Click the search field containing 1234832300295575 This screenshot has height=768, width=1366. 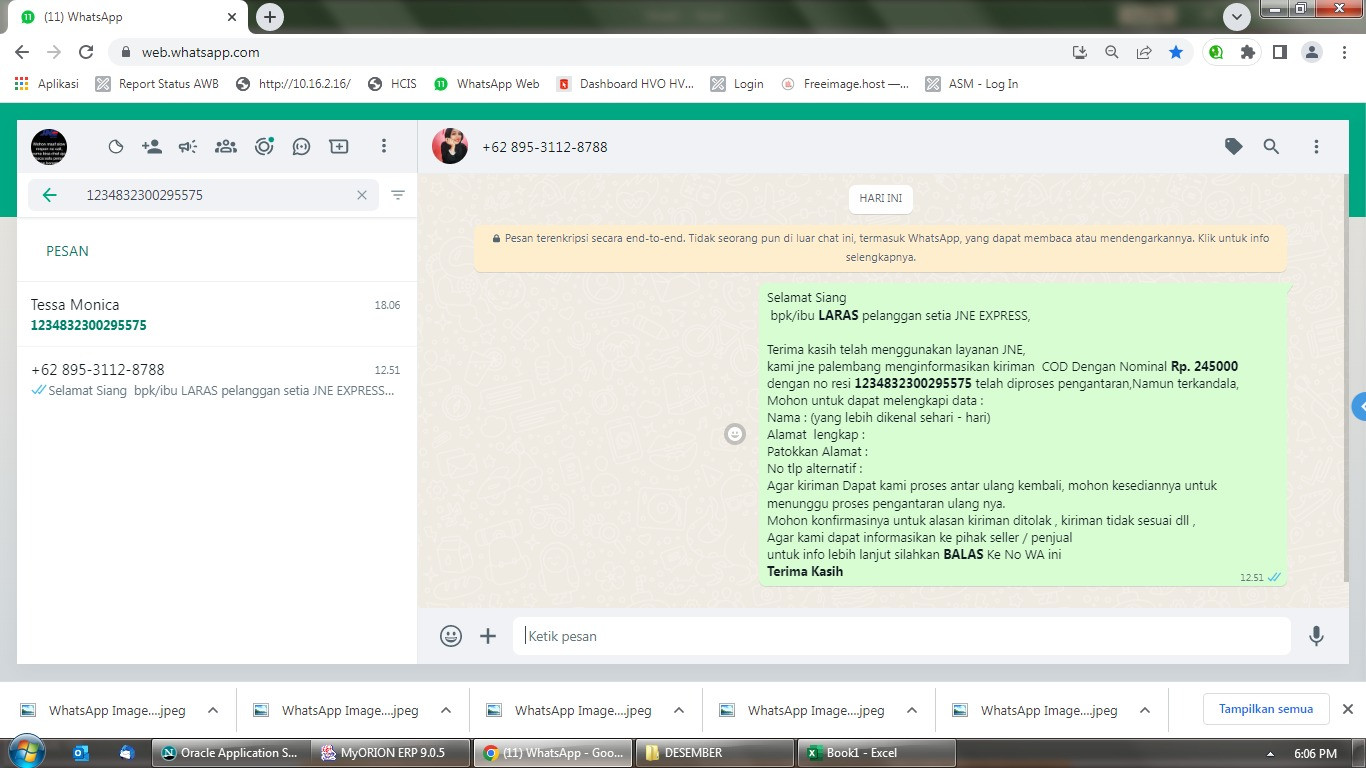click(203, 195)
